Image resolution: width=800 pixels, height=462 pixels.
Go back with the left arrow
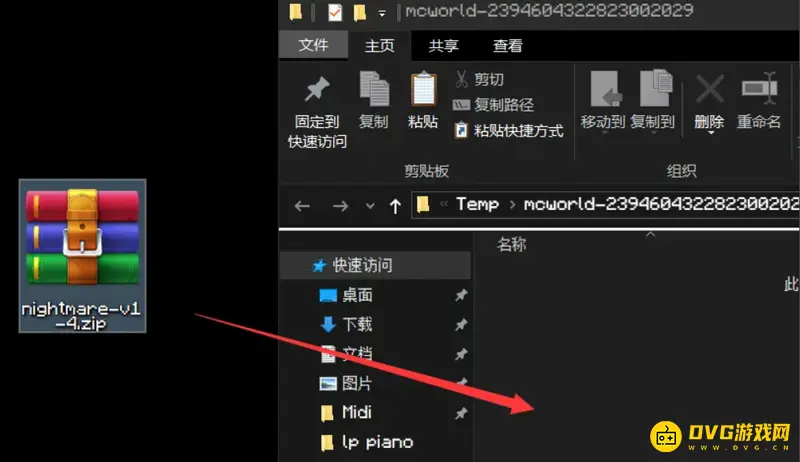[302, 206]
